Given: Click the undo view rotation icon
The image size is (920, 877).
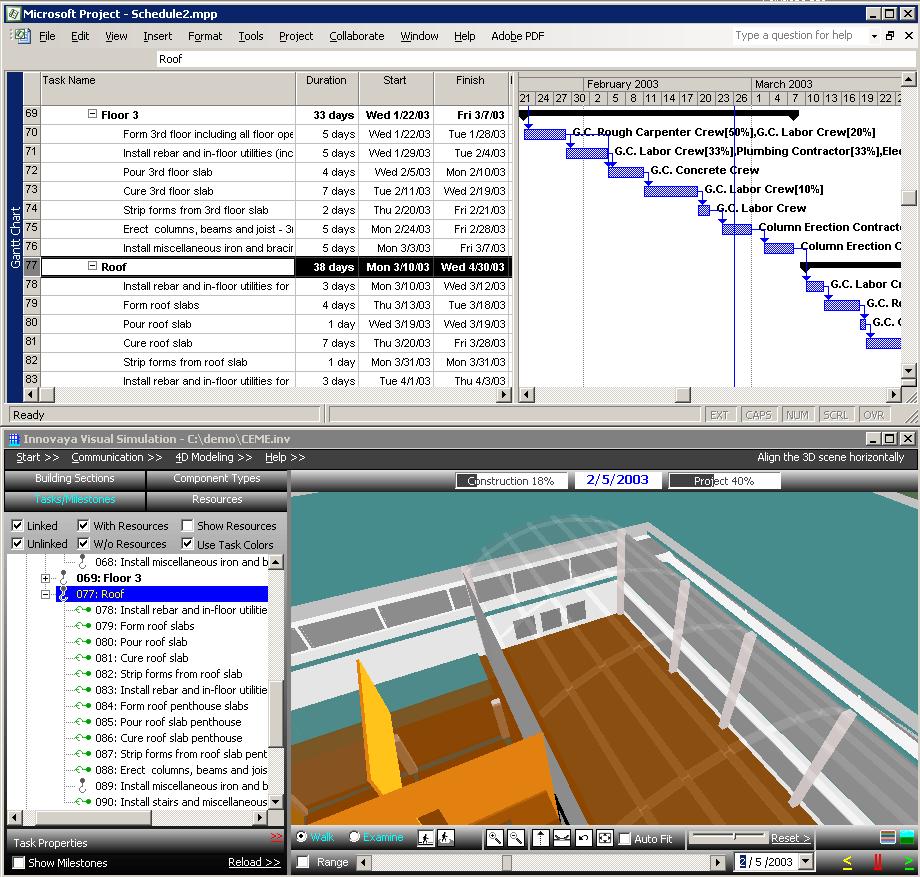Looking at the screenshot, I should click(583, 838).
